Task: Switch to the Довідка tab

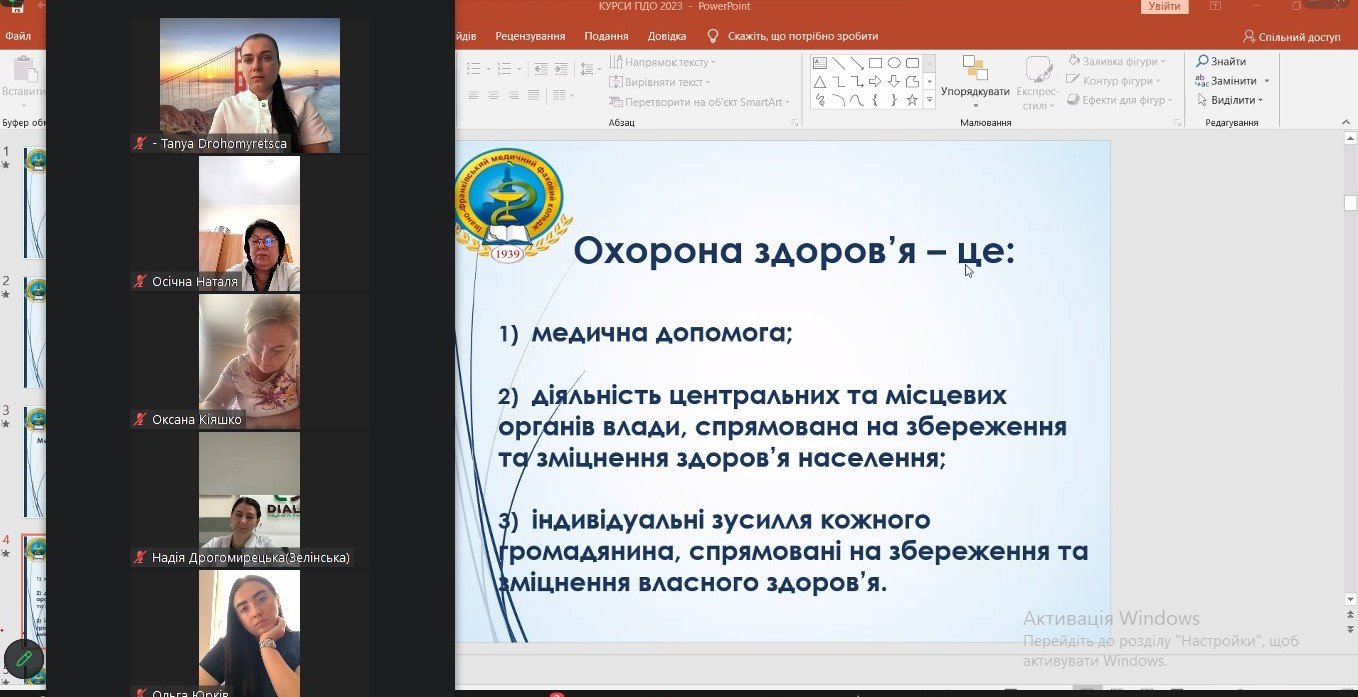Action: coord(667,36)
